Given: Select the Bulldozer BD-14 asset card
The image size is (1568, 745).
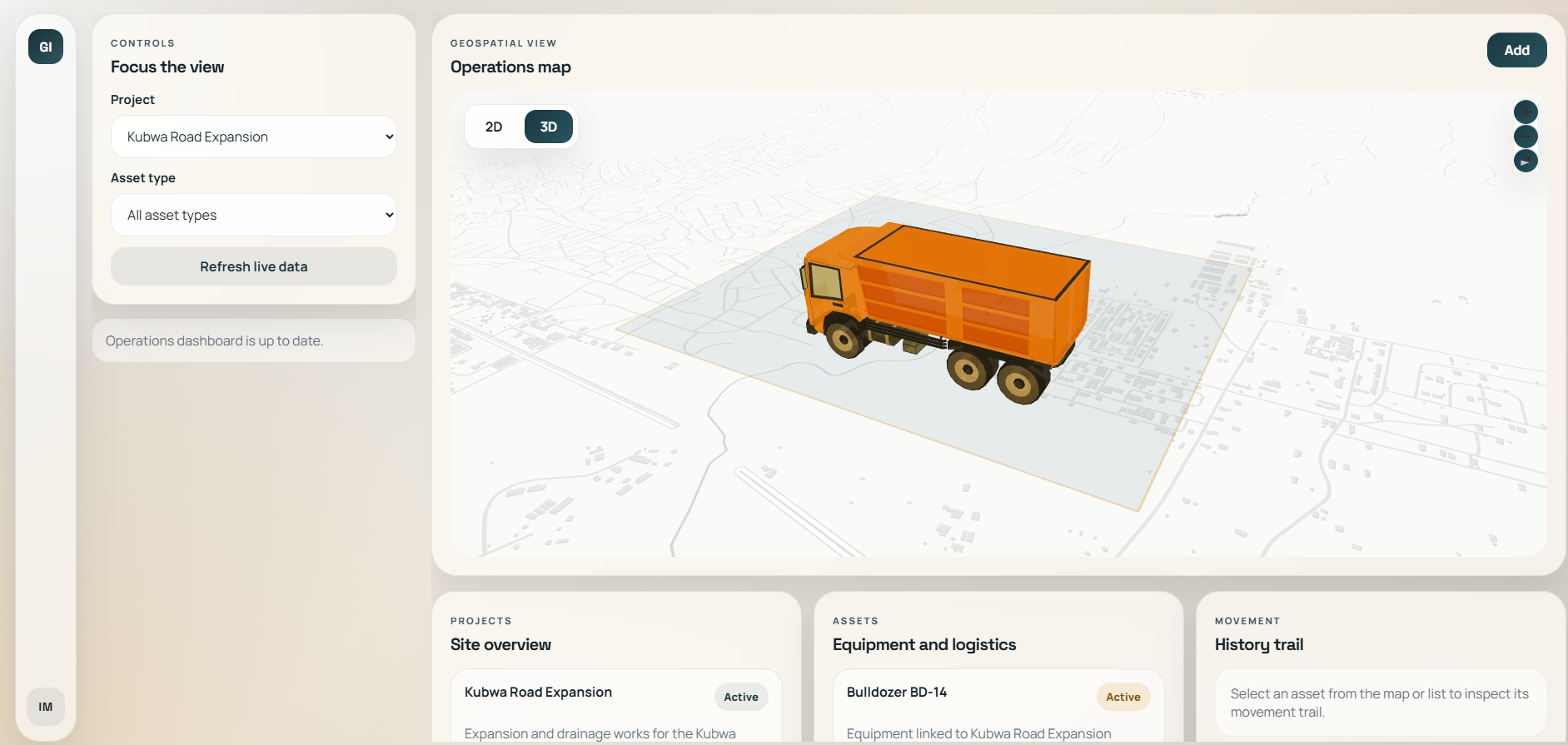Looking at the screenshot, I should [x=998, y=707].
